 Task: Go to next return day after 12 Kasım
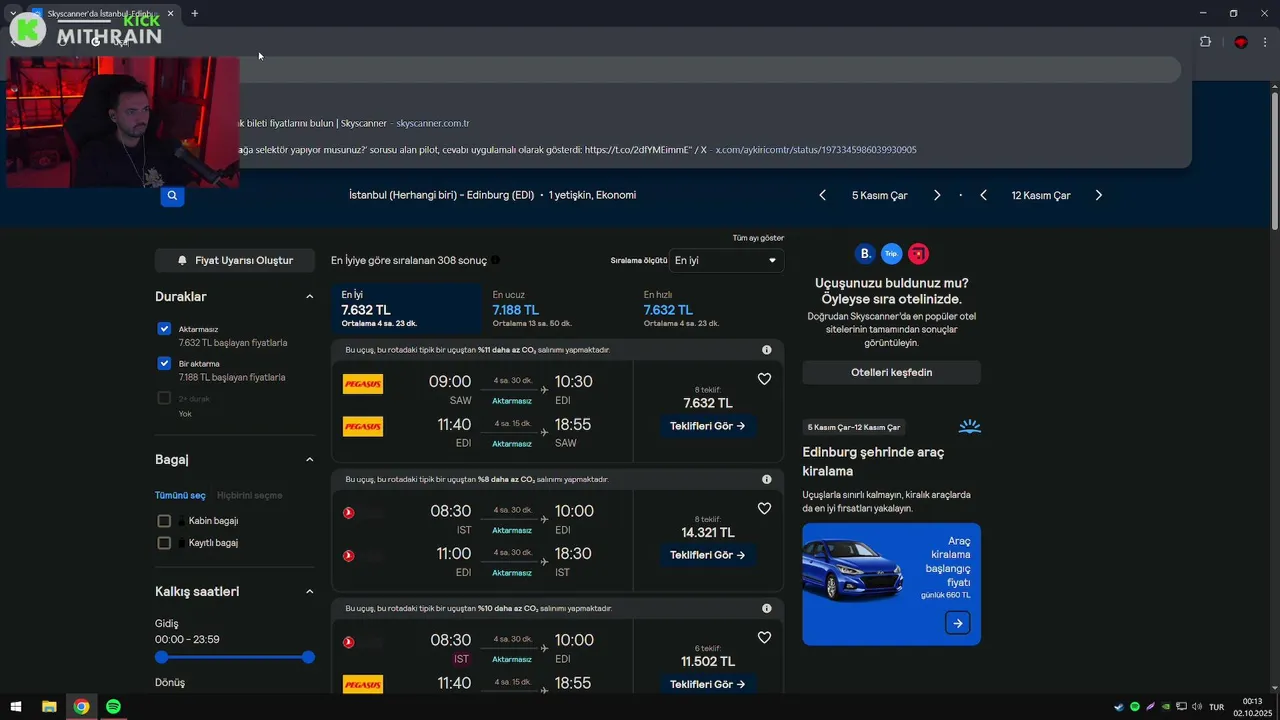pos(1098,195)
